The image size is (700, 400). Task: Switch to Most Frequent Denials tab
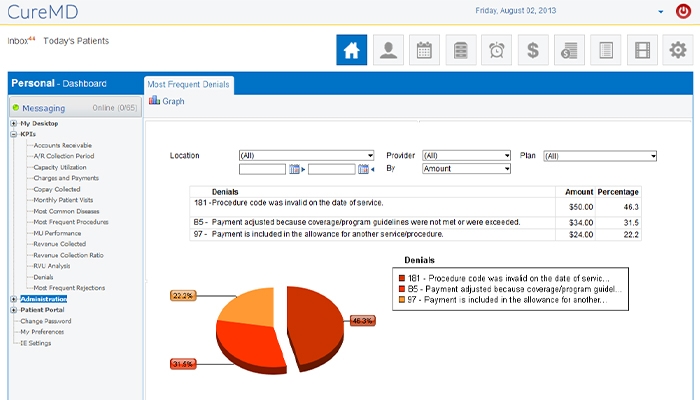click(189, 84)
